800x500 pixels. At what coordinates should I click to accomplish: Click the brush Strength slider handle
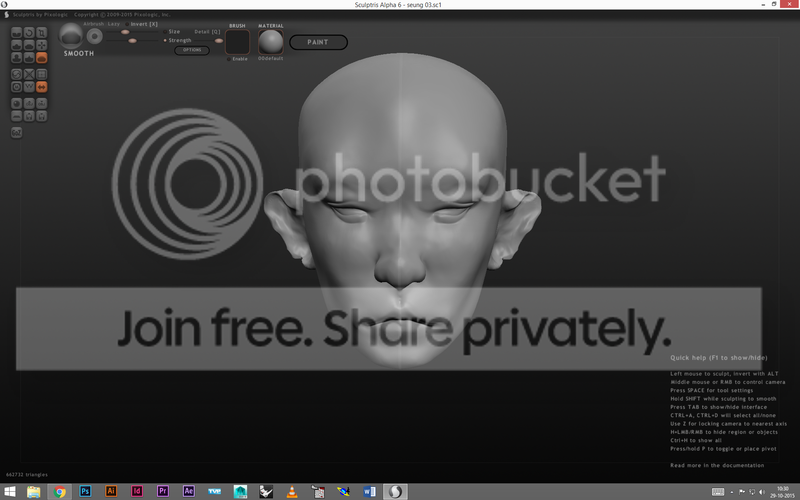click(x=132, y=40)
